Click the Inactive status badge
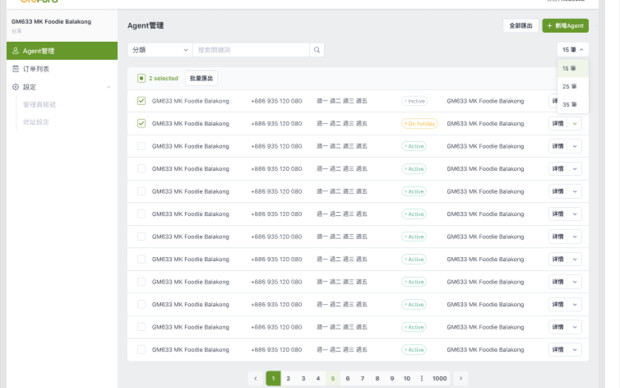 coord(414,101)
